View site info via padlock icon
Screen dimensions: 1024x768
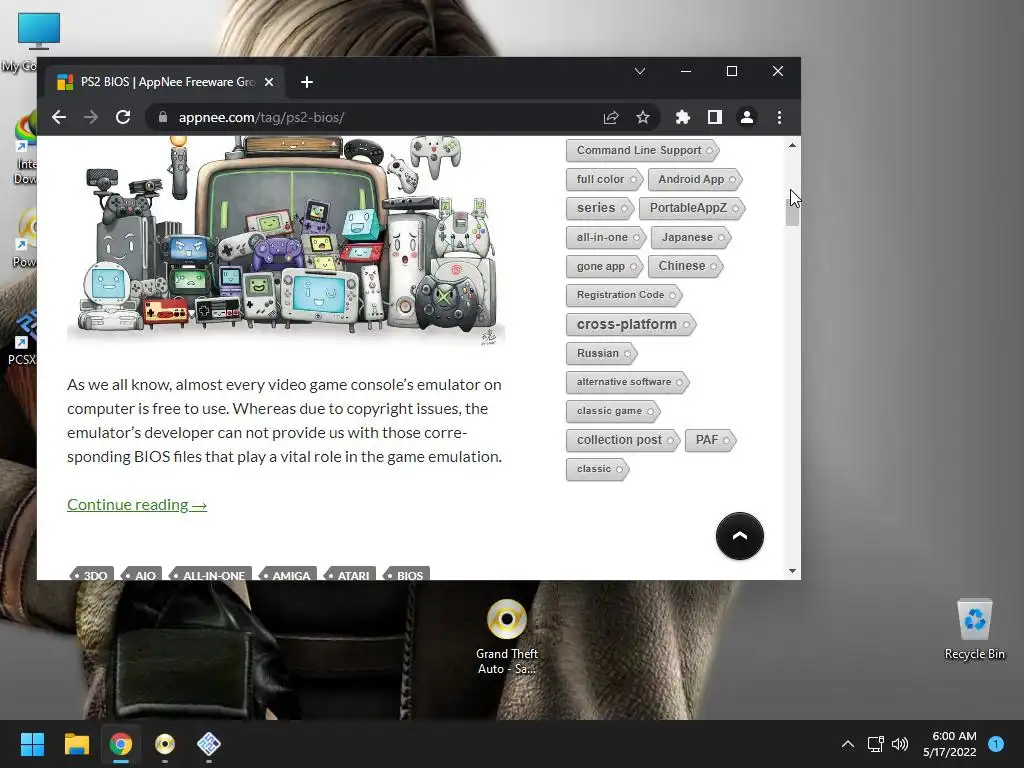(163, 117)
